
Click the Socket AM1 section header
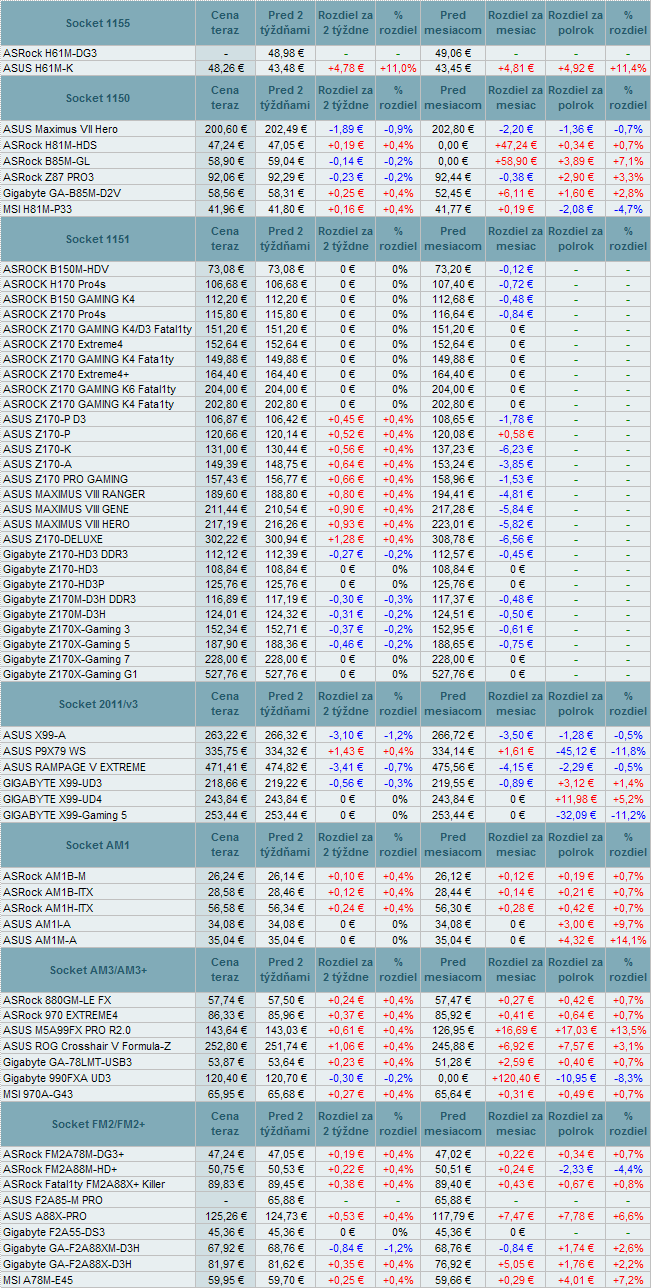pos(97,845)
